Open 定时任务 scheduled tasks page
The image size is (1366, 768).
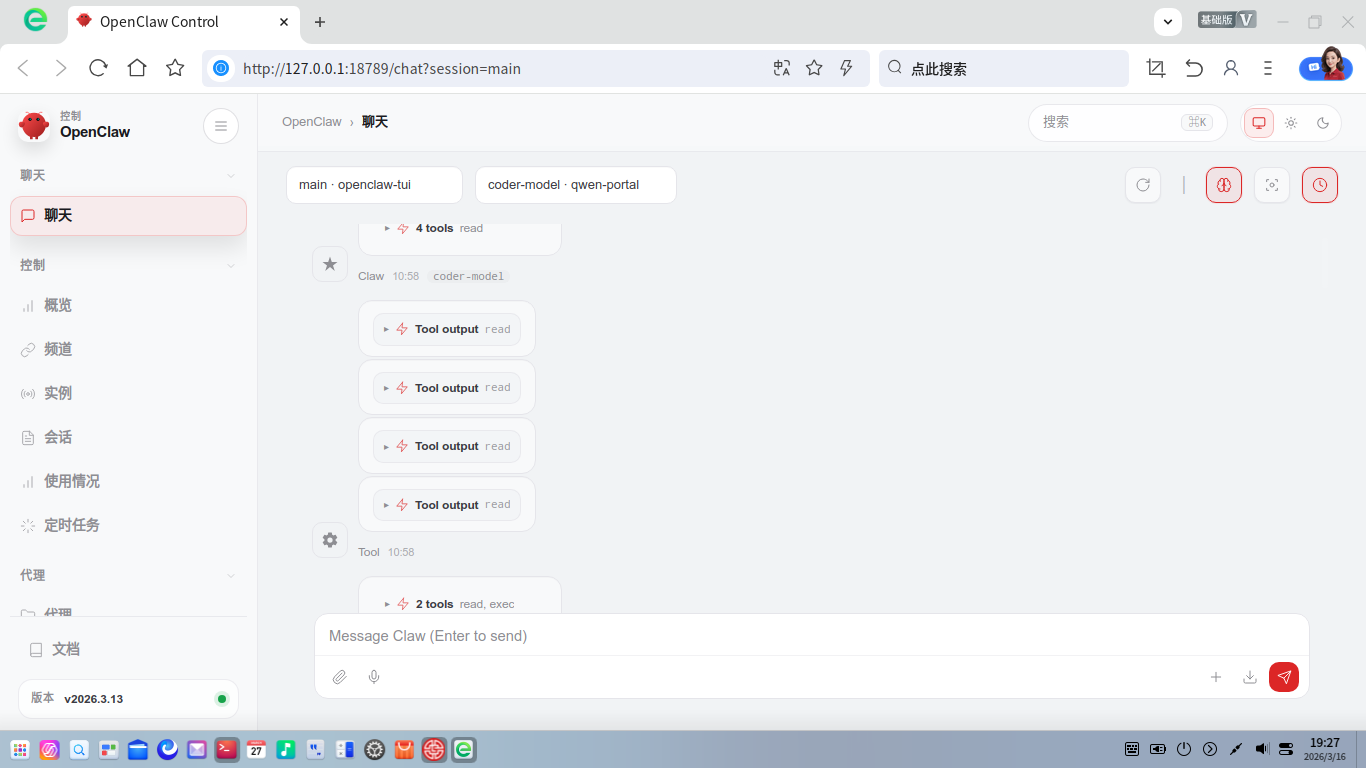point(128,525)
